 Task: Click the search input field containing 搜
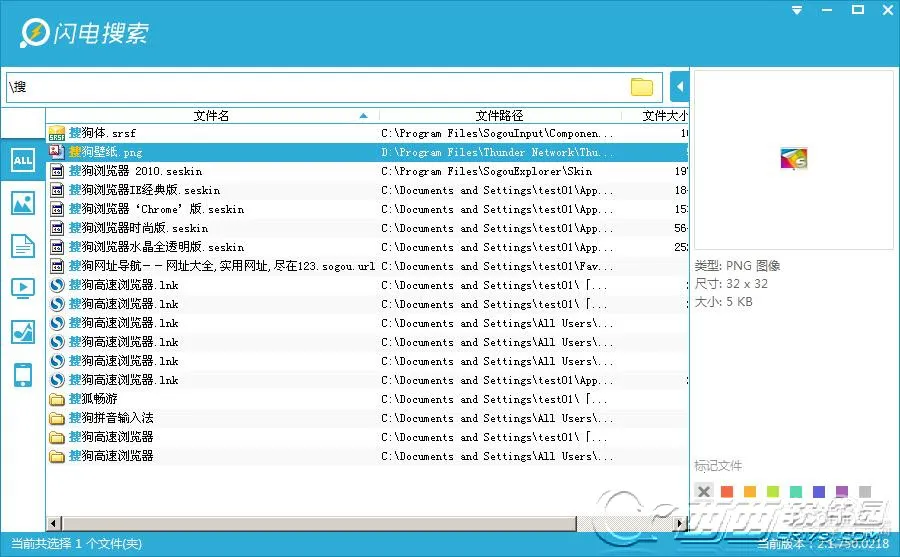pyautogui.click(x=320, y=87)
